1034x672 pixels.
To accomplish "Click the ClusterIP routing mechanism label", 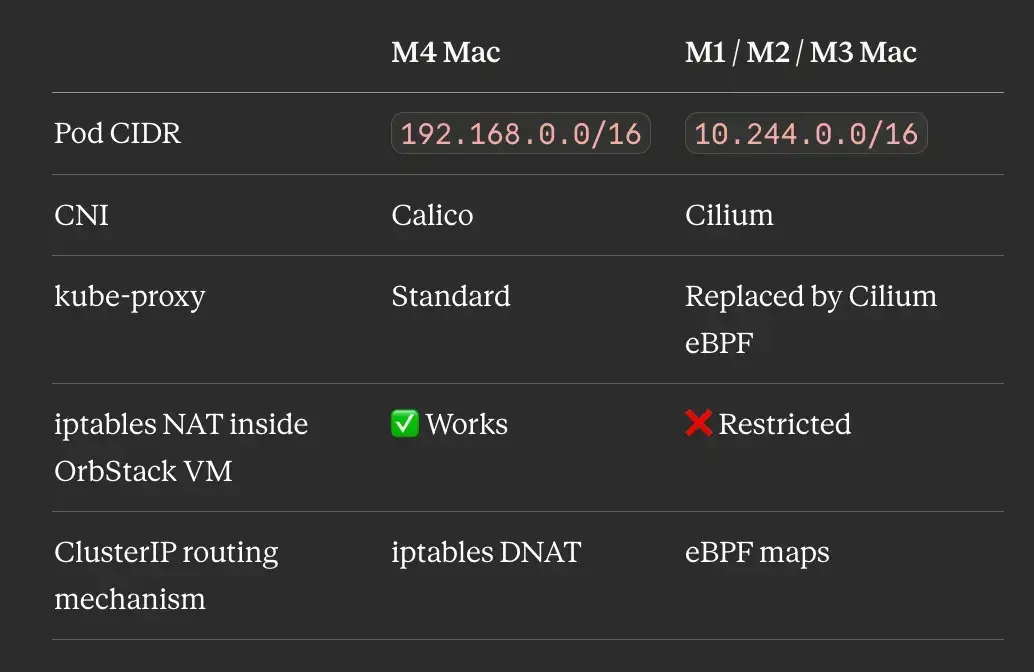I will coord(166,575).
